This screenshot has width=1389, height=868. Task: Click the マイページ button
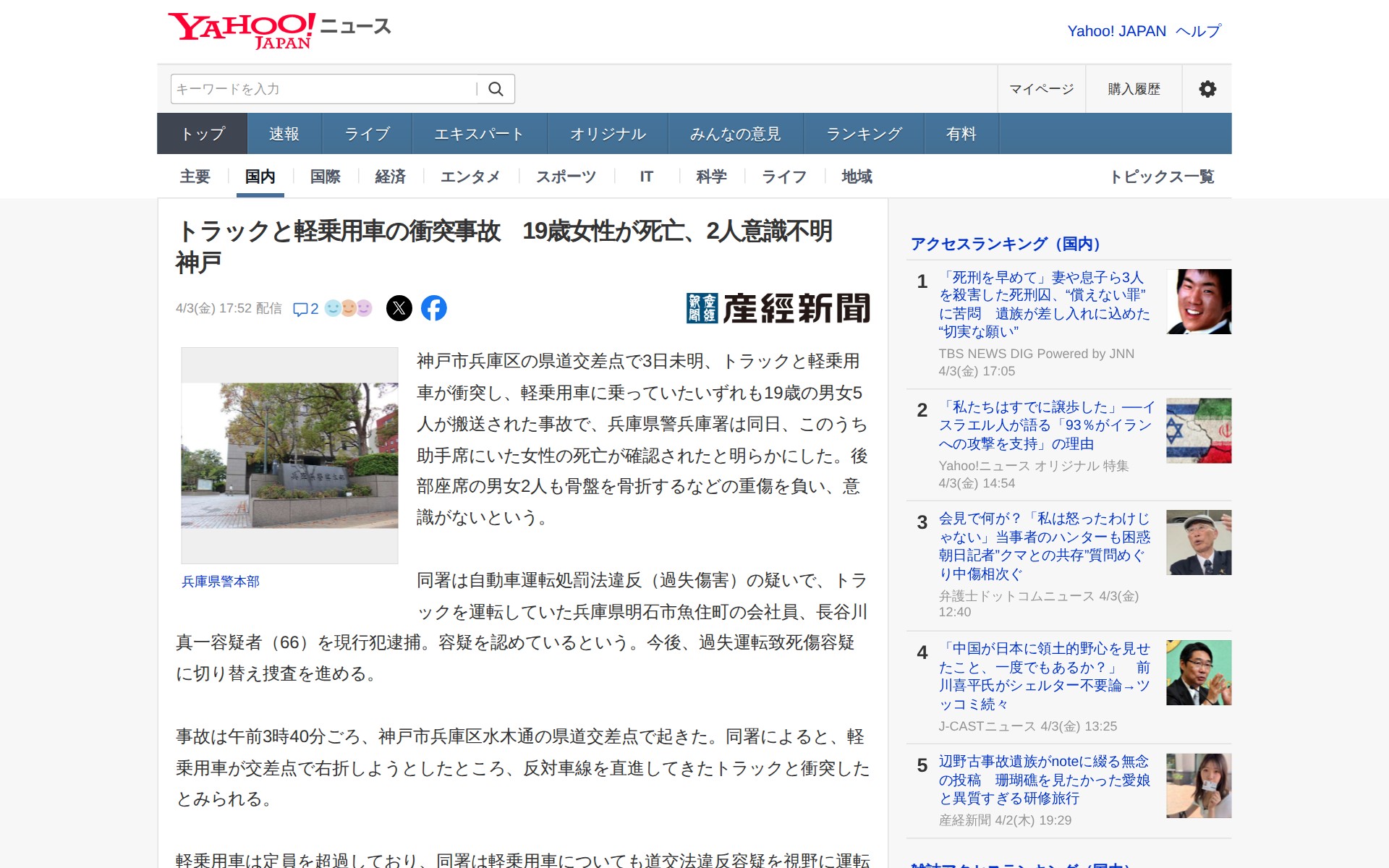click(x=1040, y=88)
